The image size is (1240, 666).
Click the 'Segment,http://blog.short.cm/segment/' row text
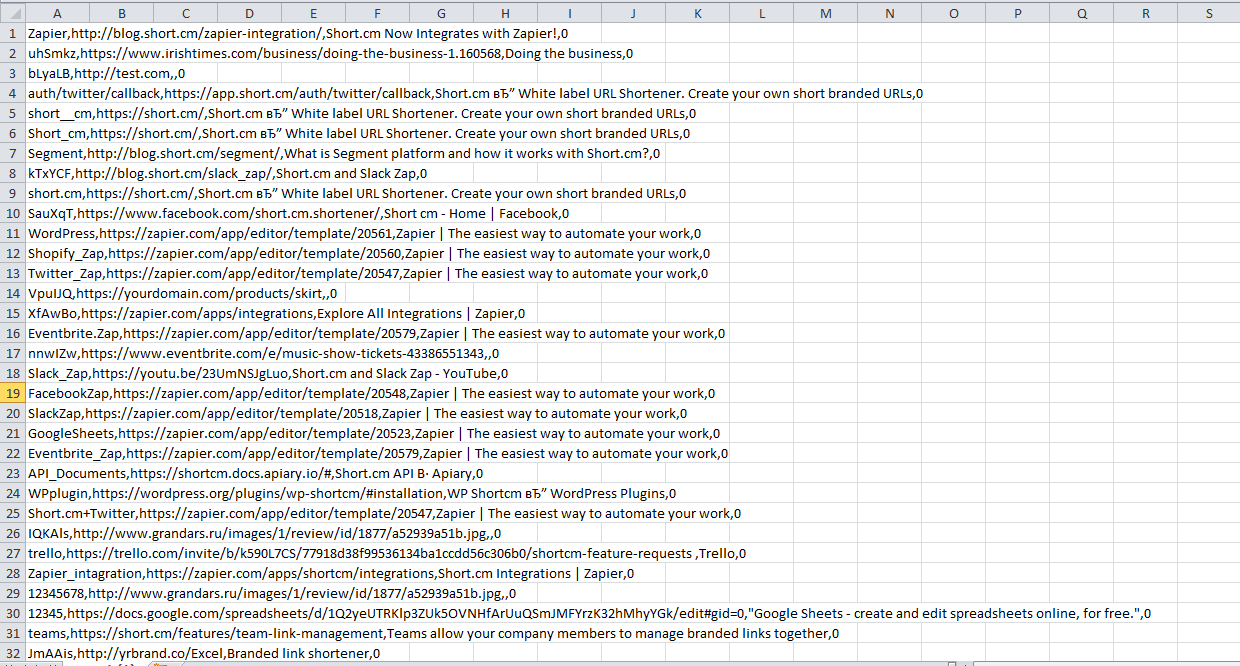point(343,153)
